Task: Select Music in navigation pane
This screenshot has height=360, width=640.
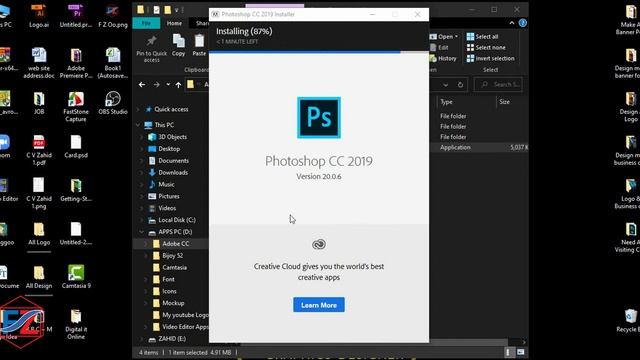Action: pyautogui.click(x=162, y=184)
